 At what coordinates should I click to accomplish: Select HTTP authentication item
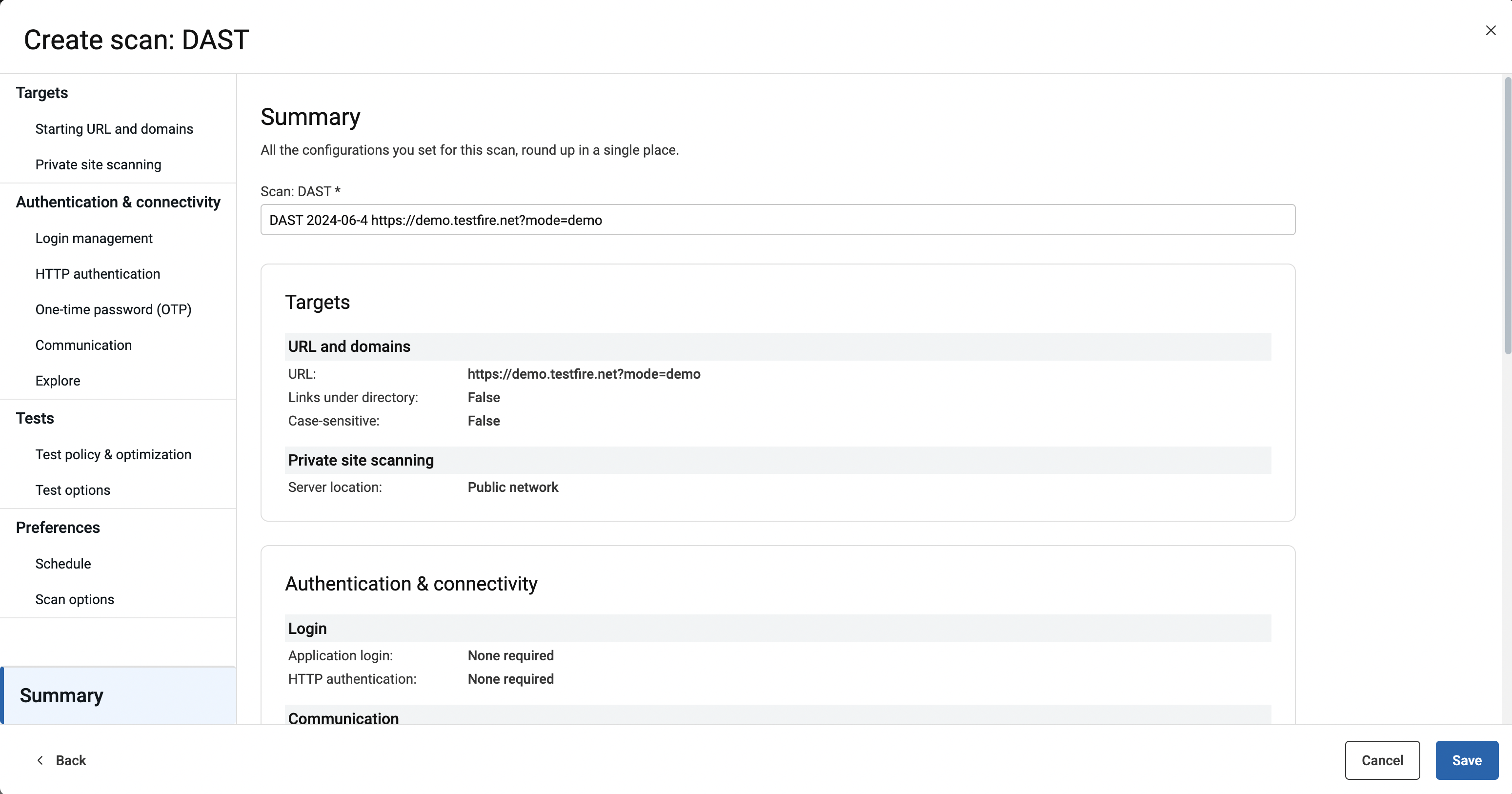pos(98,274)
